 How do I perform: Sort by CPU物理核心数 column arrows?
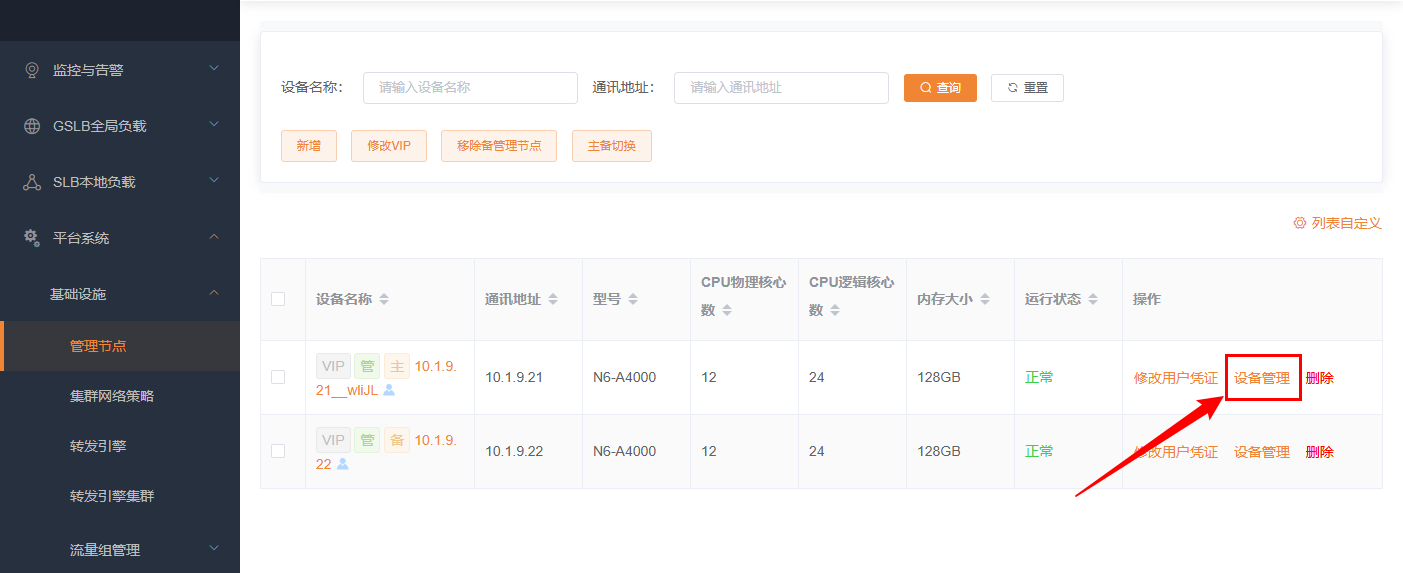coord(727,311)
